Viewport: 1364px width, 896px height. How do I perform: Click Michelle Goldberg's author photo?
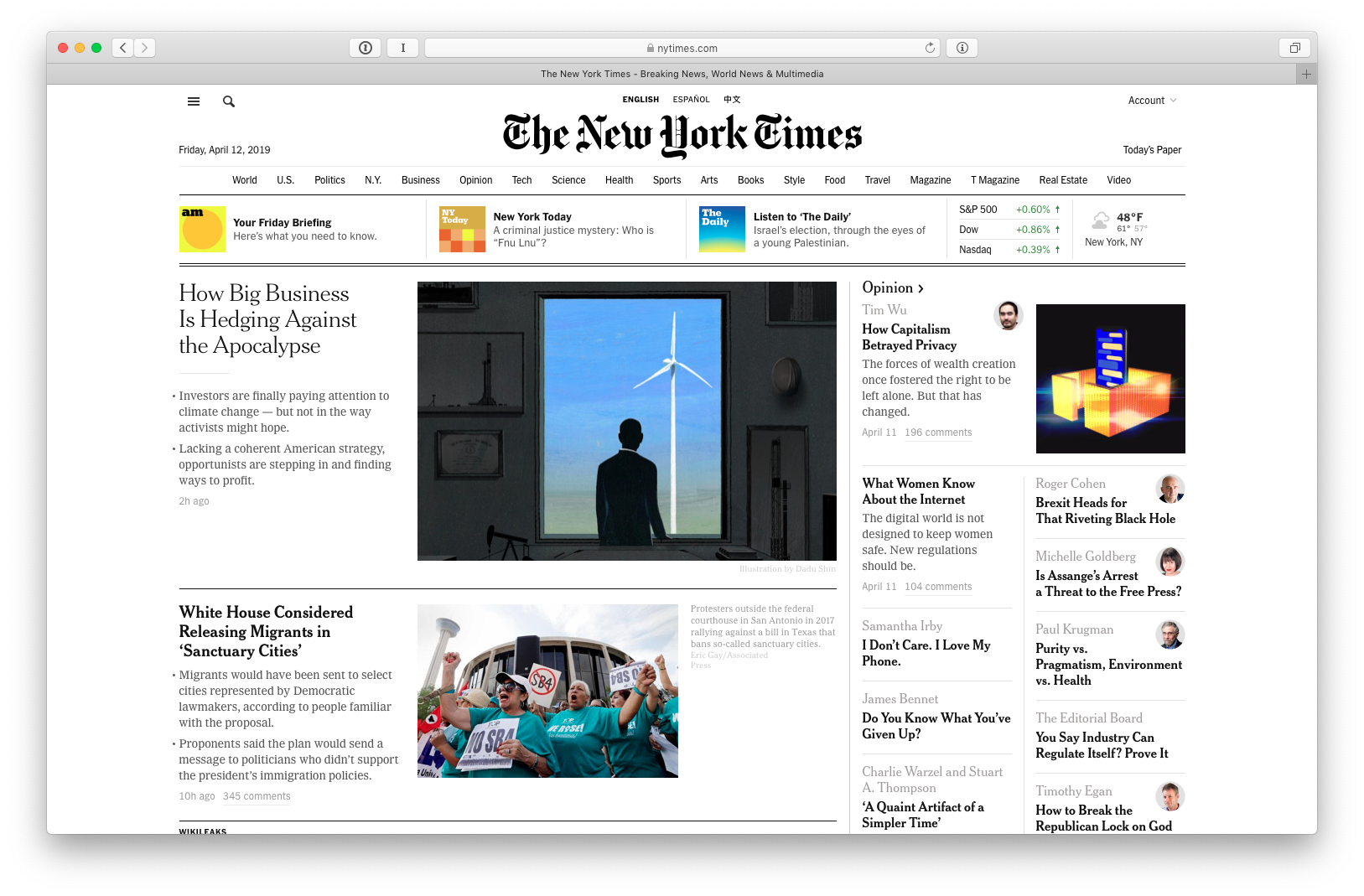pyautogui.click(x=1170, y=562)
